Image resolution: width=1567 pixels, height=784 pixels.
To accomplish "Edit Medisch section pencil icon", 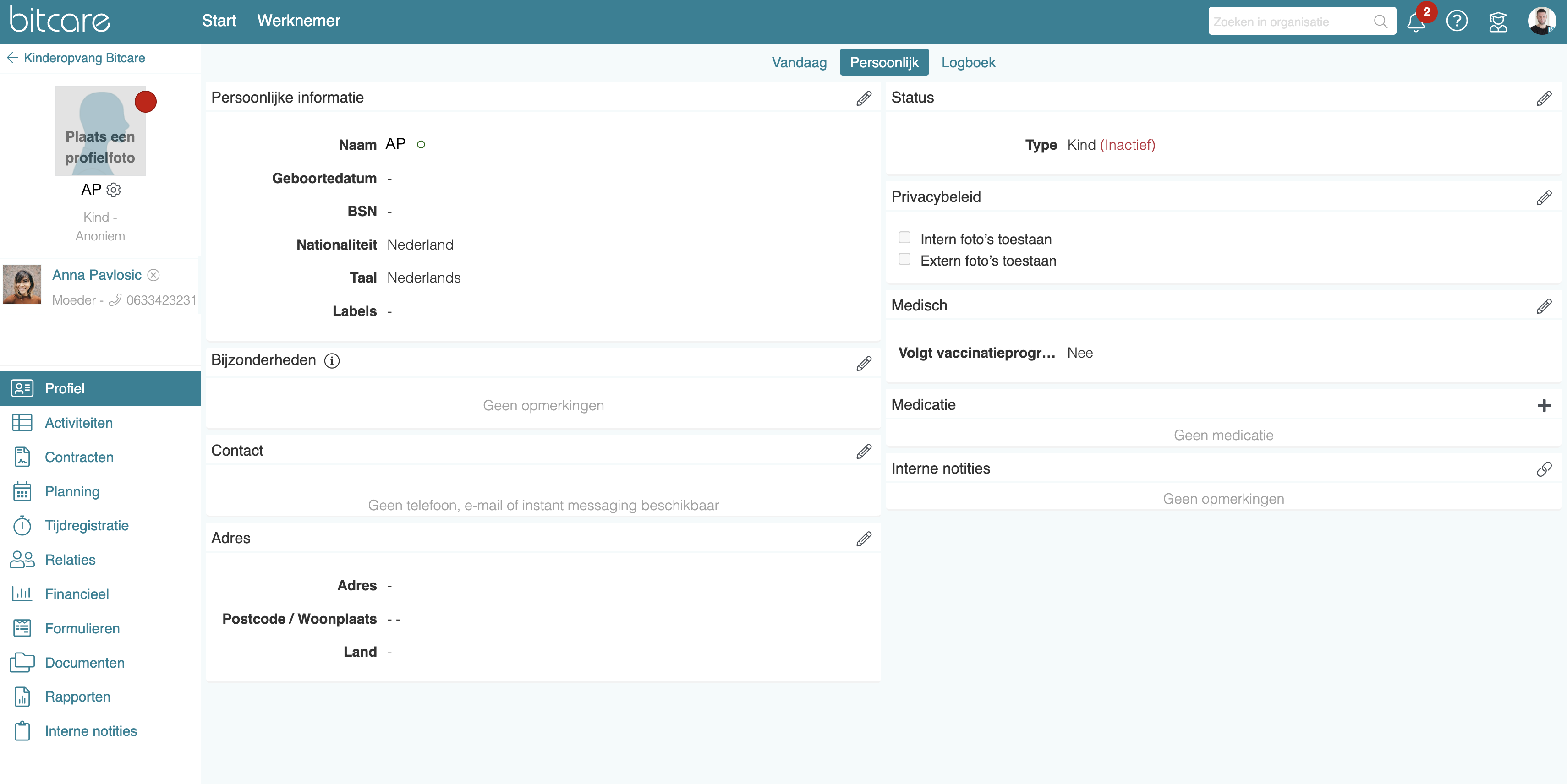I will (x=1543, y=306).
